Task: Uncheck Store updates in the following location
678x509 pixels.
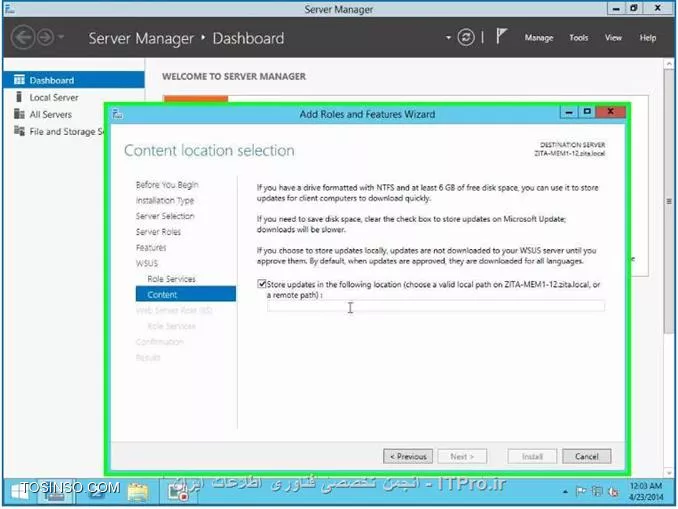Action: [261, 284]
